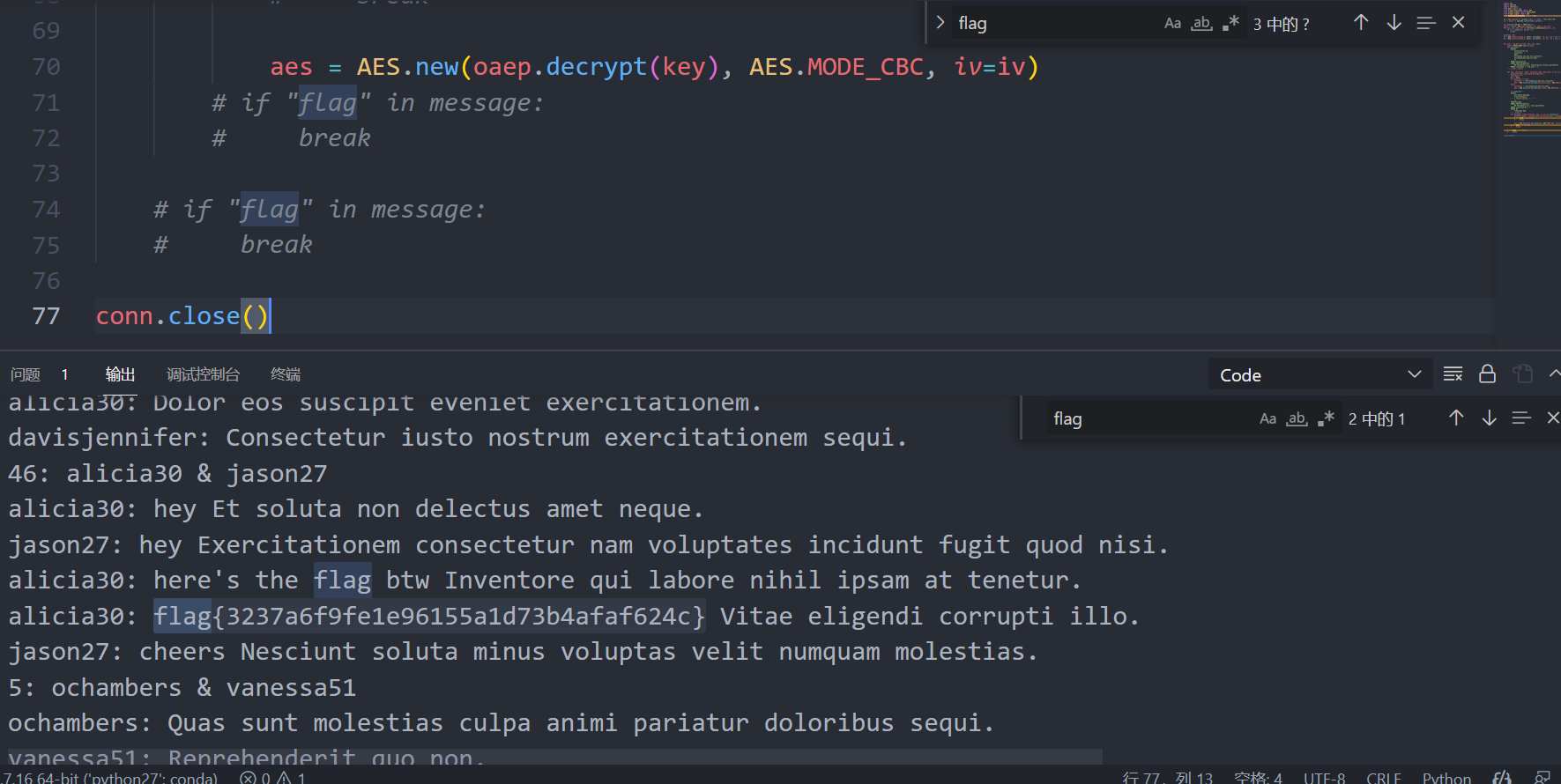Close the editor find widget
The image size is (1561, 784).
coord(1459,23)
